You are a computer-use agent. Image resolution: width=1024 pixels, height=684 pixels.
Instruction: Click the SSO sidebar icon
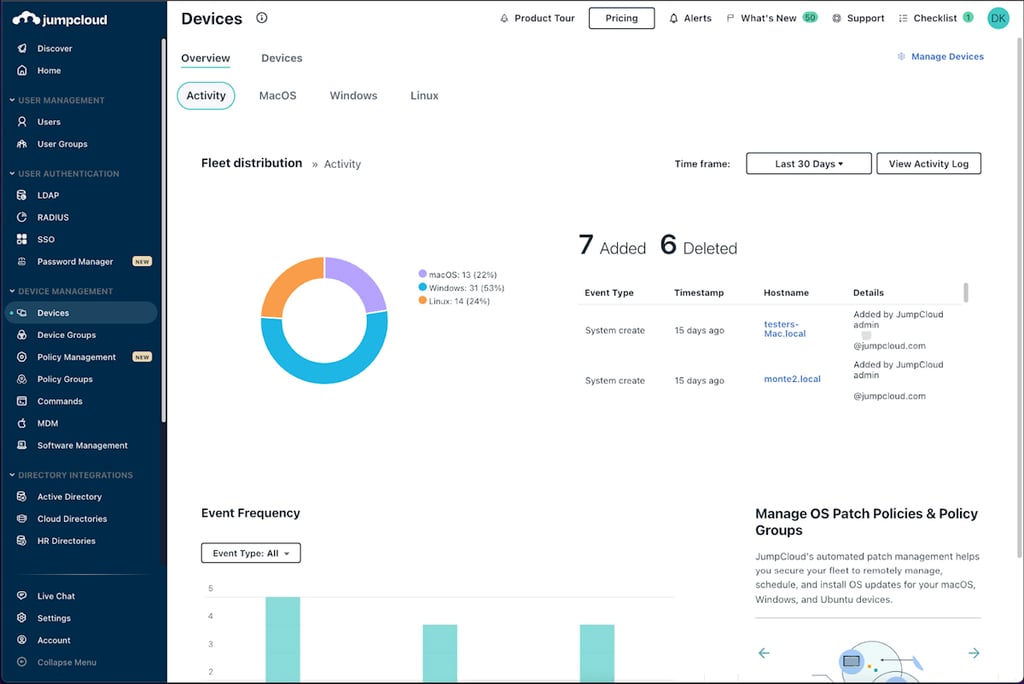[x=22, y=239]
